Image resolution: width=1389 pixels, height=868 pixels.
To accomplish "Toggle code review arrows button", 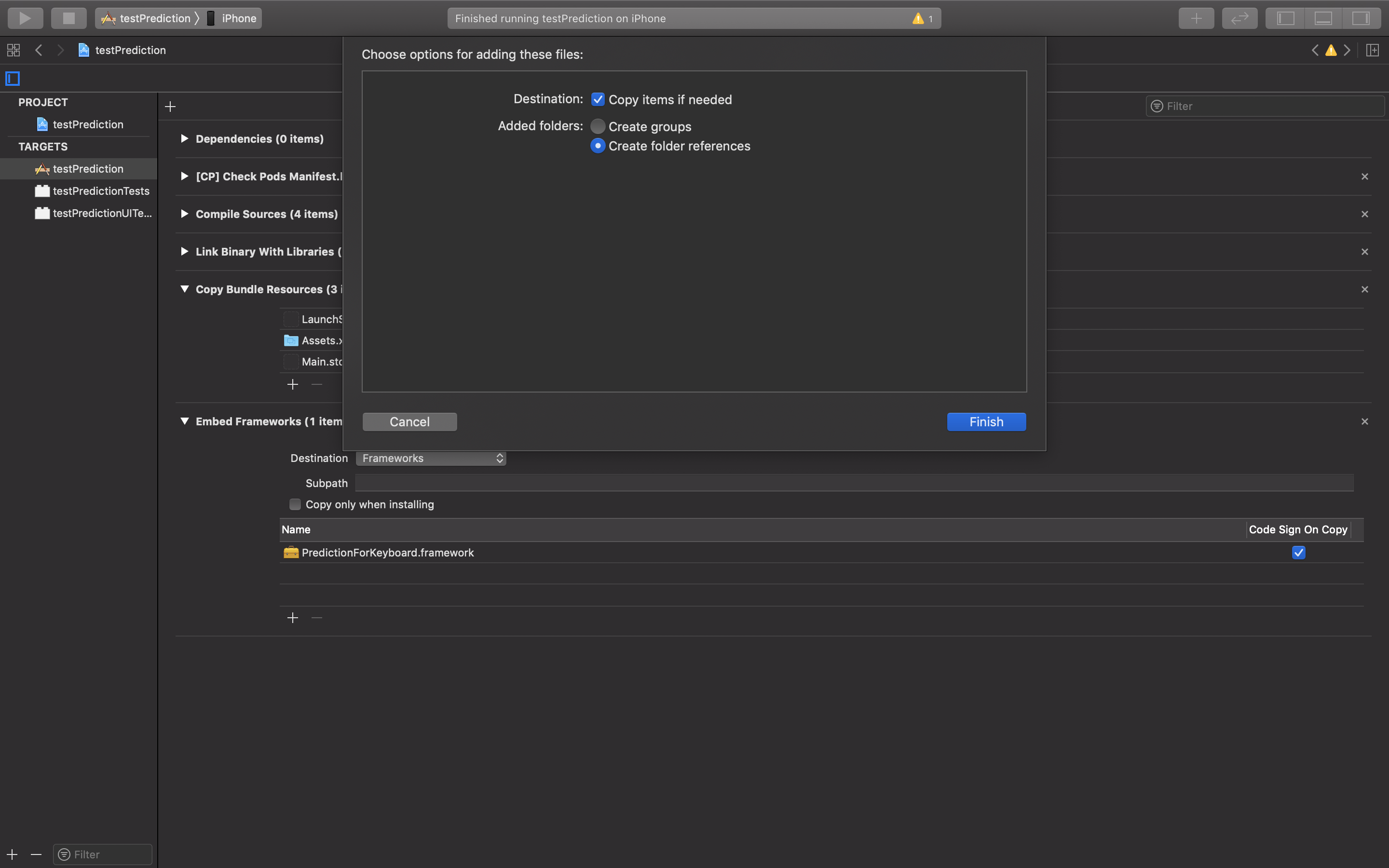I will point(1240,18).
